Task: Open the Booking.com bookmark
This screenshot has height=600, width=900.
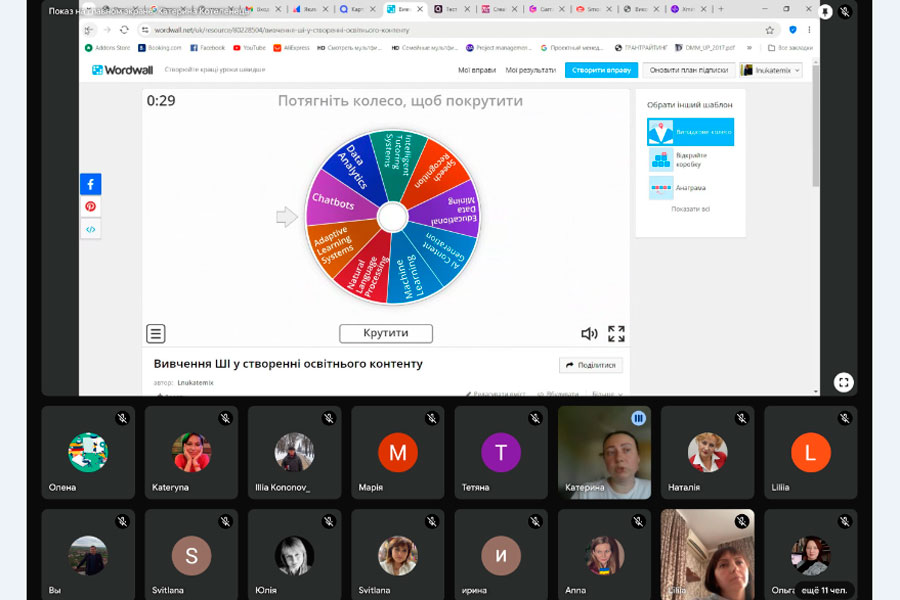Action: coord(160,48)
